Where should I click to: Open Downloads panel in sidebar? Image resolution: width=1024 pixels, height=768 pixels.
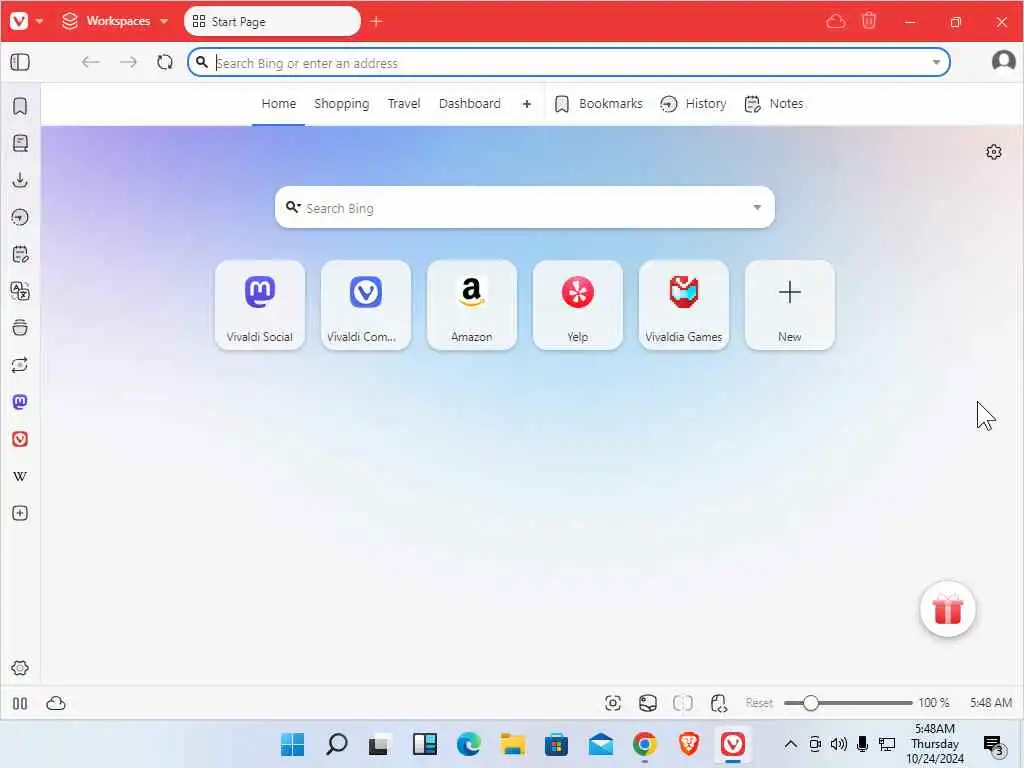point(20,180)
